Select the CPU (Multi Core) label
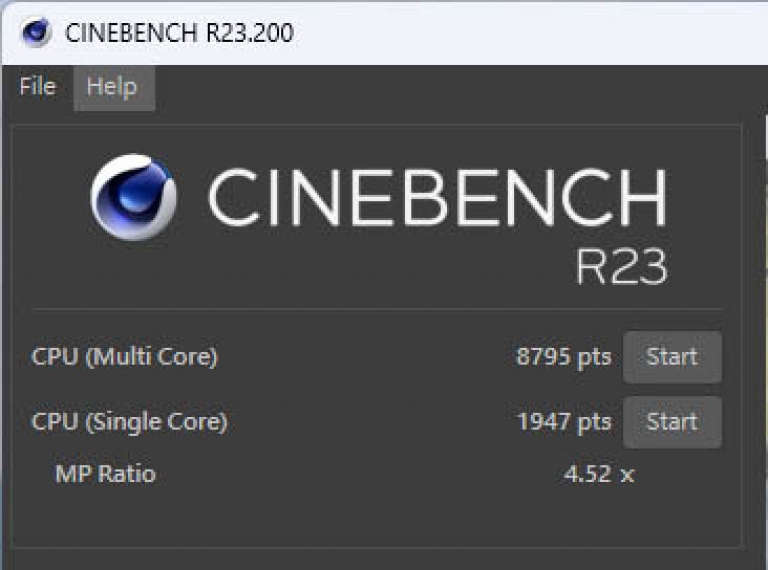768x570 pixels. click(x=124, y=357)
